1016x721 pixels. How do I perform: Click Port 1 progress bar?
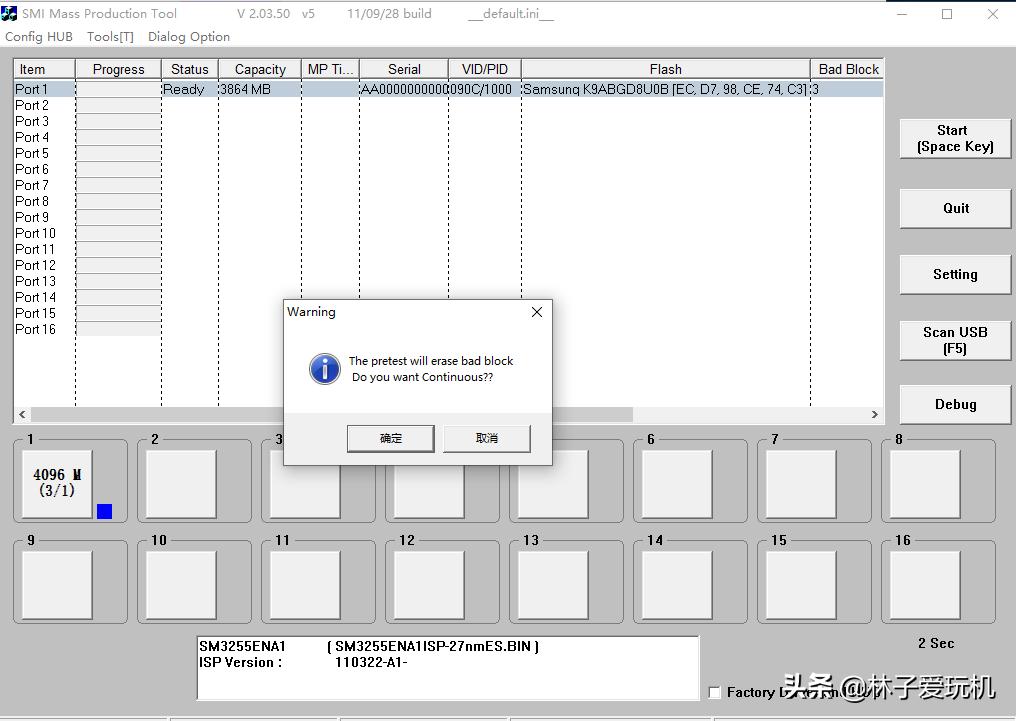pos(119,89)
